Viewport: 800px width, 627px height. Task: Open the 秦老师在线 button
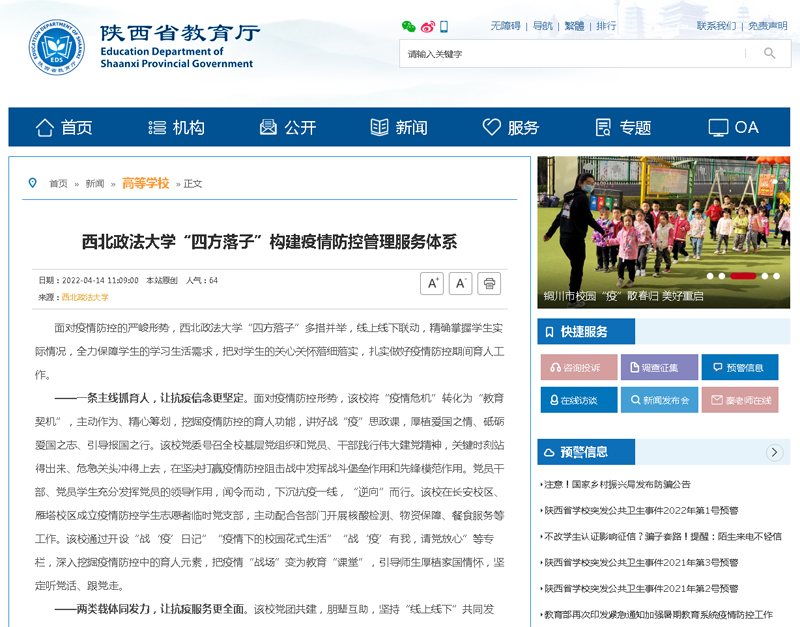click(x=739, y=400)
